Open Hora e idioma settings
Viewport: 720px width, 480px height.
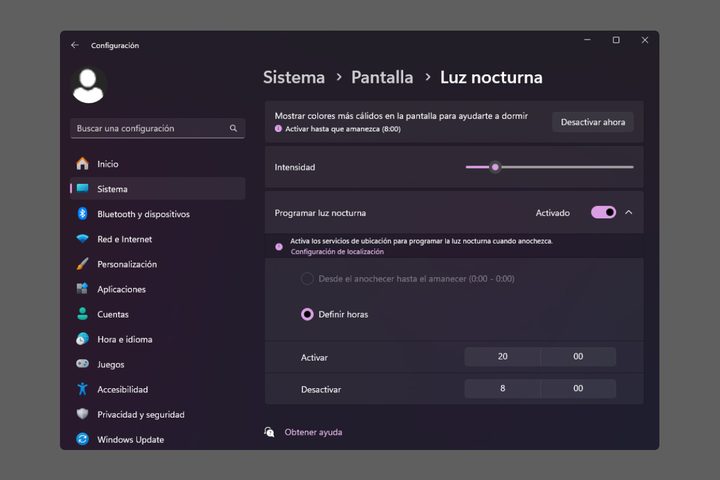(158, 339)
